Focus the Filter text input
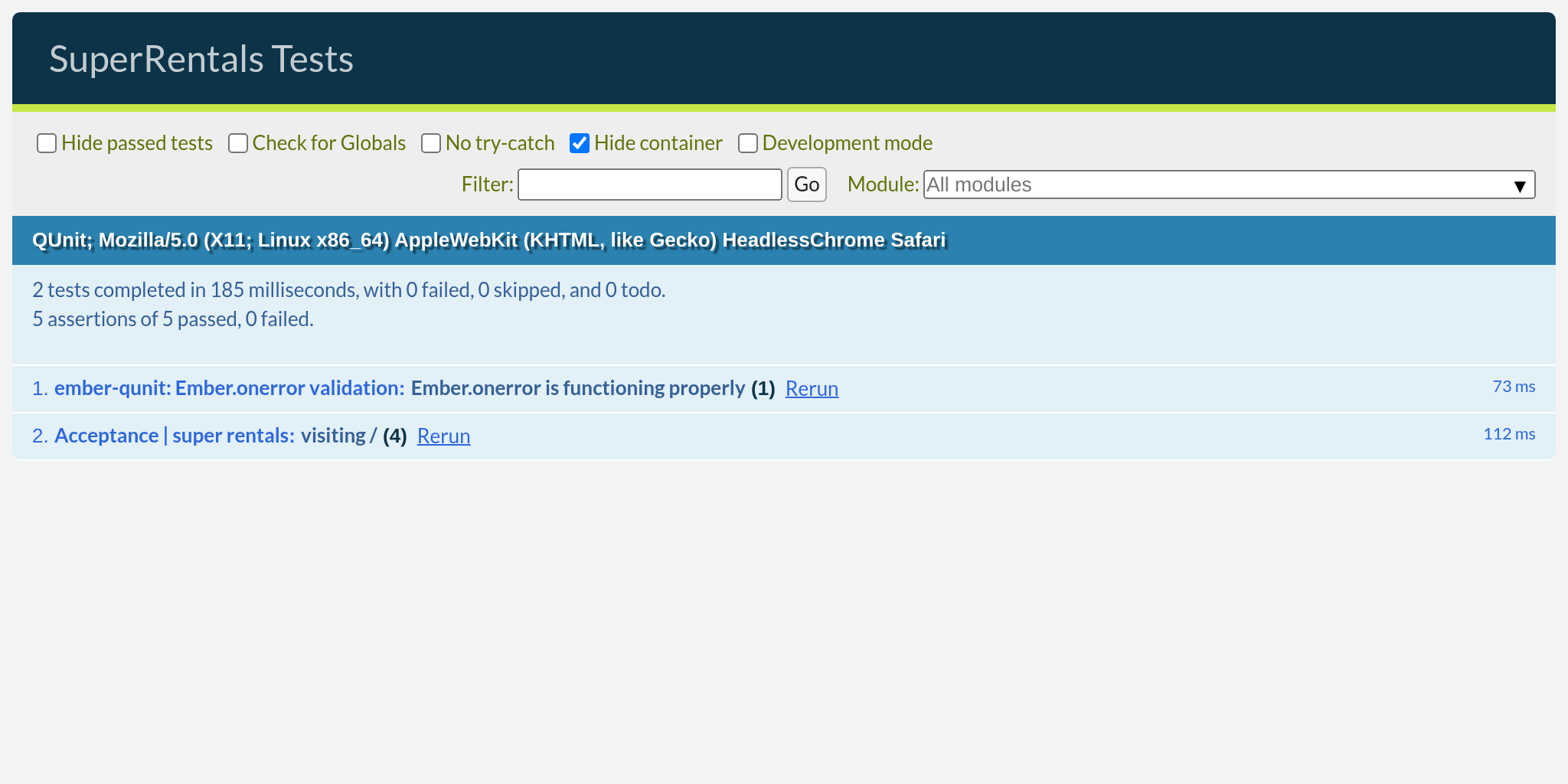The height and width of the screenshot is (784, 1568). coord(649,185)
